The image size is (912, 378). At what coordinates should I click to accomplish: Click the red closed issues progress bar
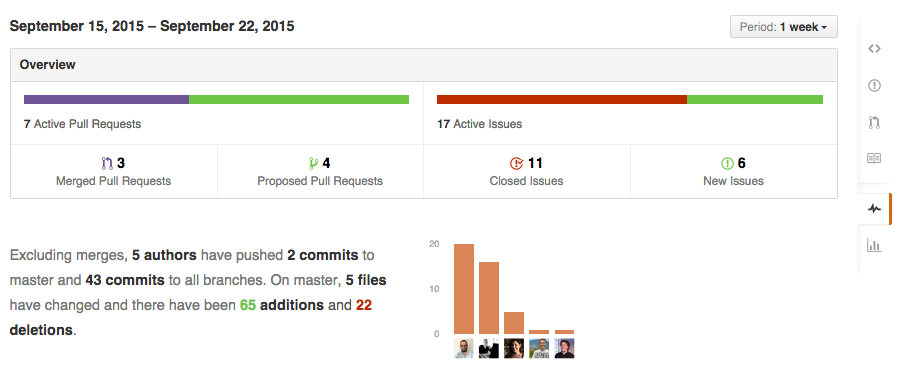pyautogui.click(x=562, y=99)
